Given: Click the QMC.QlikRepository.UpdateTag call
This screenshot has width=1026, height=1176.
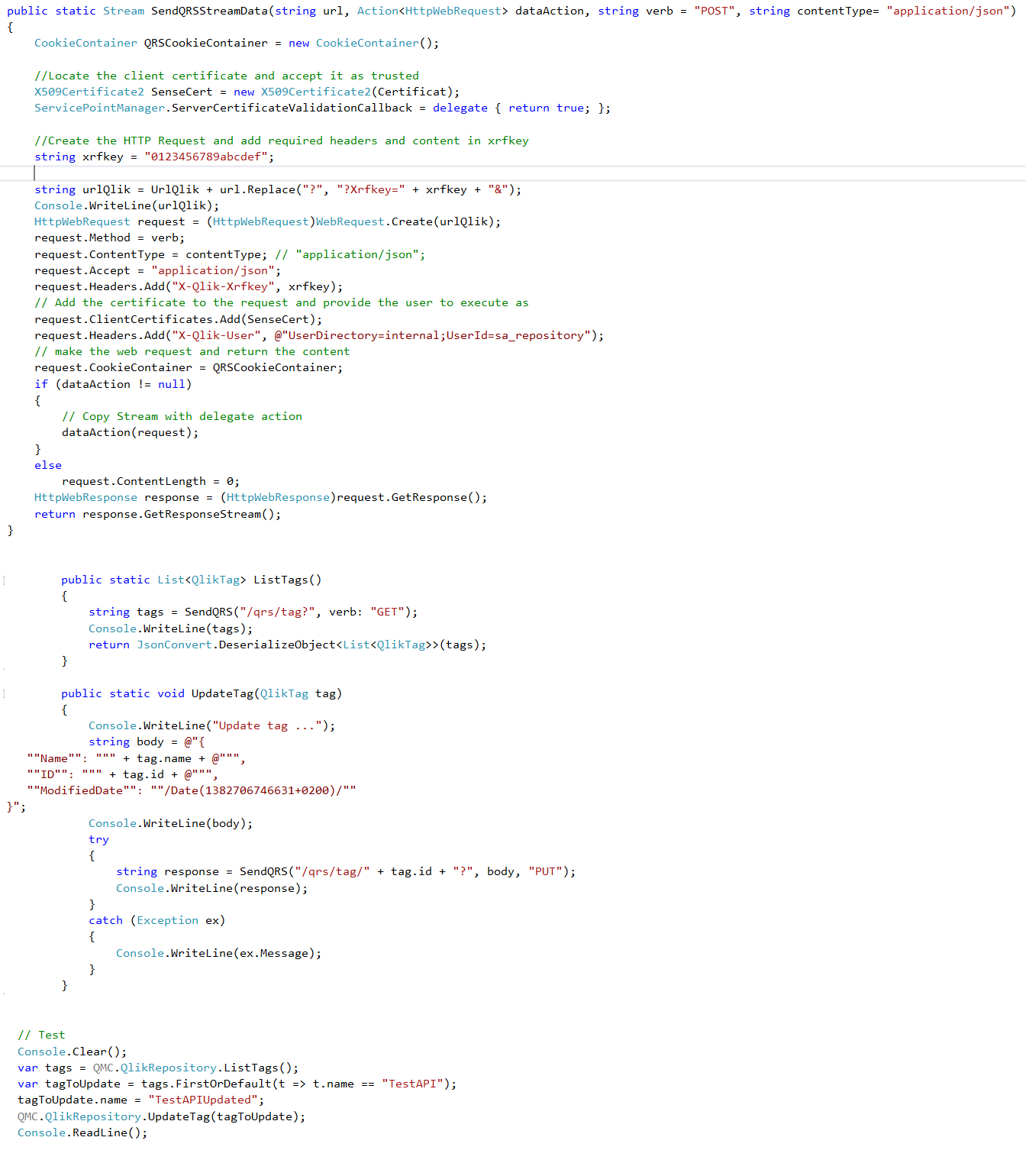Looking at the screenshot, I should (x=160, y=1116).
